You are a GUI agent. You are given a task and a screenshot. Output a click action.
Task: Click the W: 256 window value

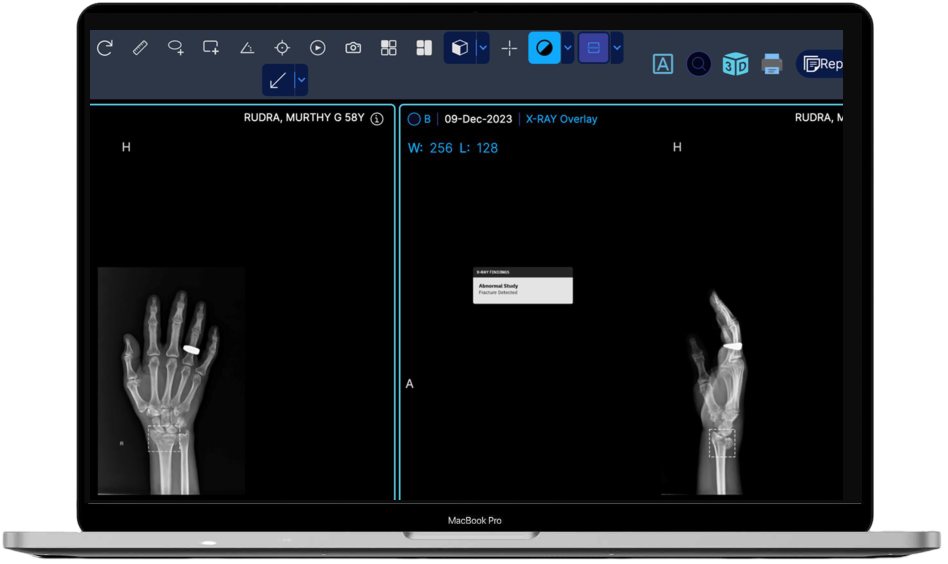430,148
